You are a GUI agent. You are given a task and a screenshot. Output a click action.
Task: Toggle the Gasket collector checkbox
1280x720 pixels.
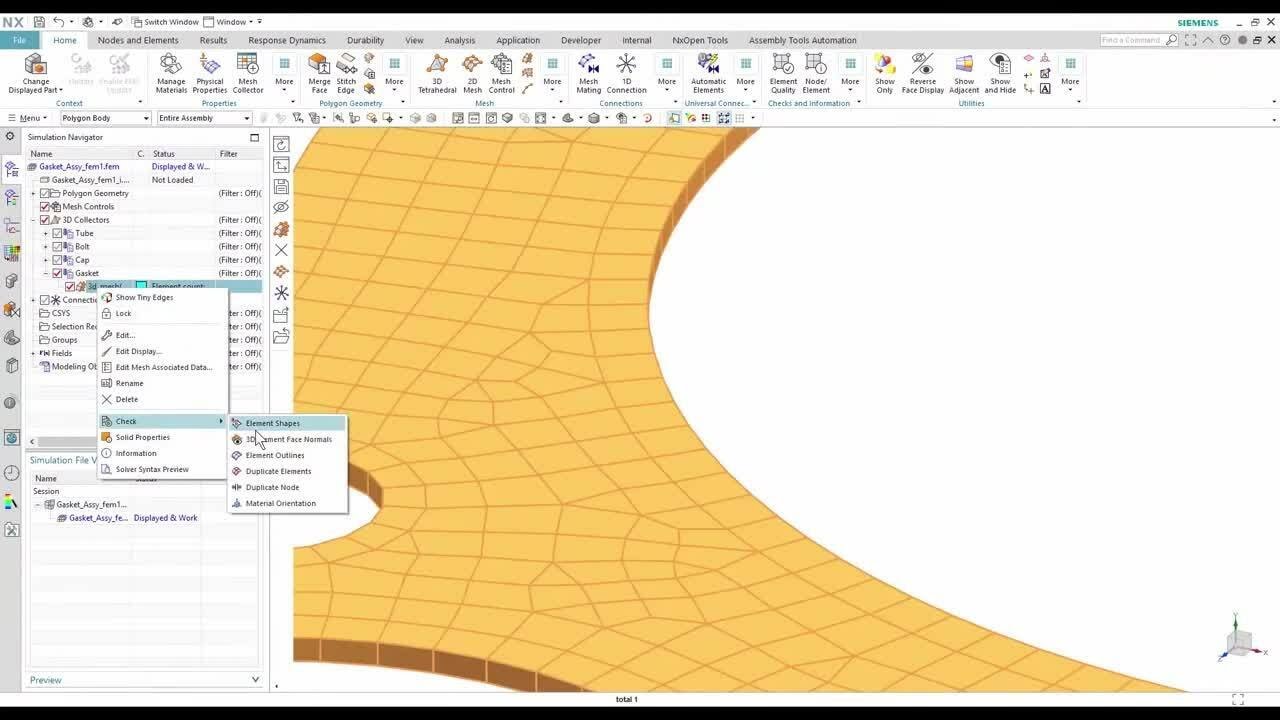pyautogui.click(x=57, y=273)
